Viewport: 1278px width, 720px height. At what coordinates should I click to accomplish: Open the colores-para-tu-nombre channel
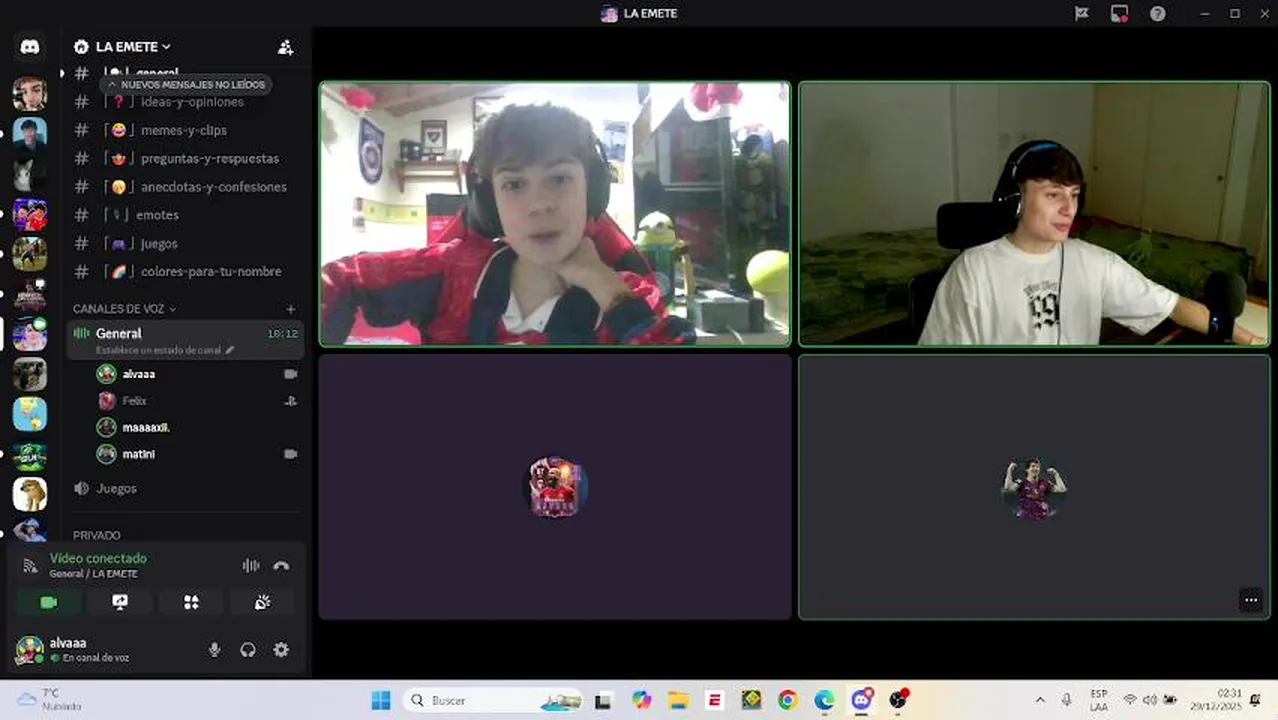(x=186, y=271)
